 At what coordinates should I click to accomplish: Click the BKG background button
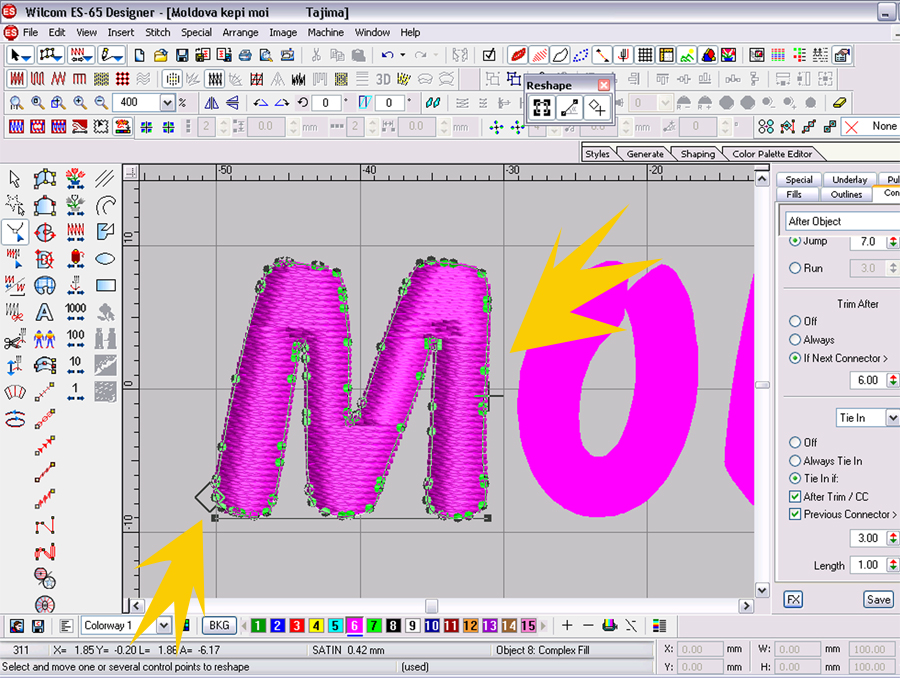[219, 626]
